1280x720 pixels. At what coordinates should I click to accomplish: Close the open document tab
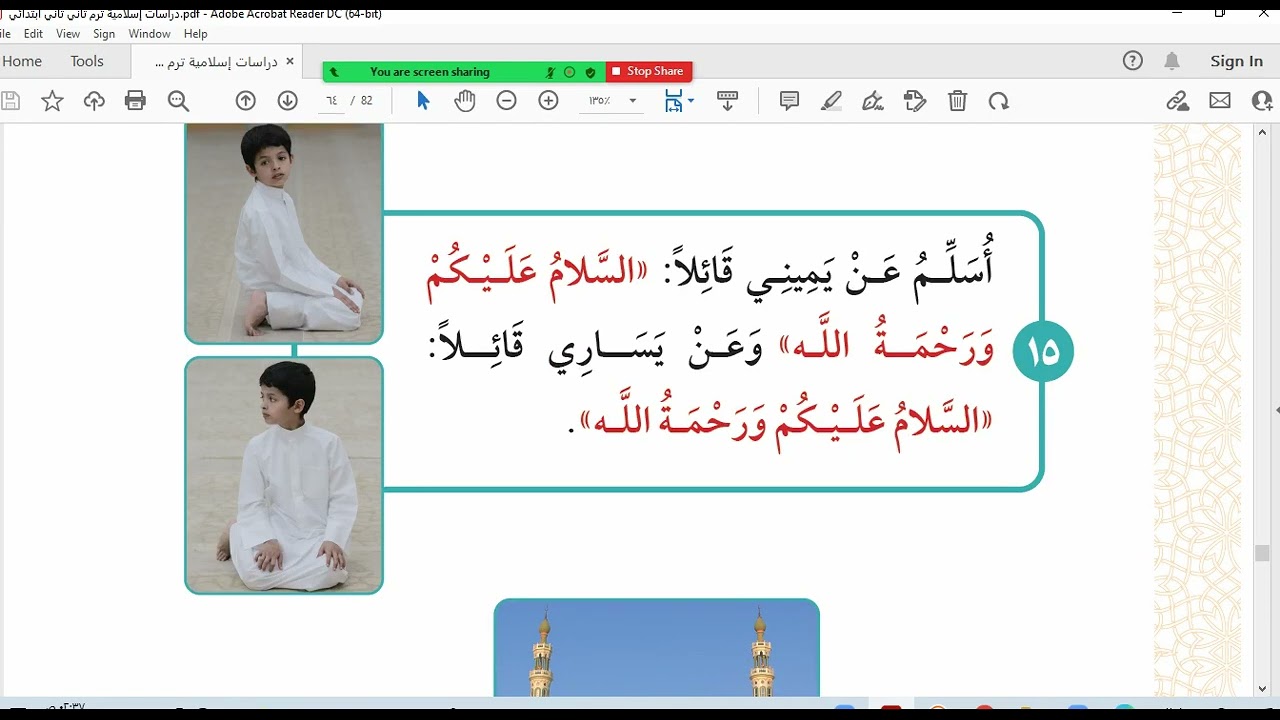tap(290, 61)
